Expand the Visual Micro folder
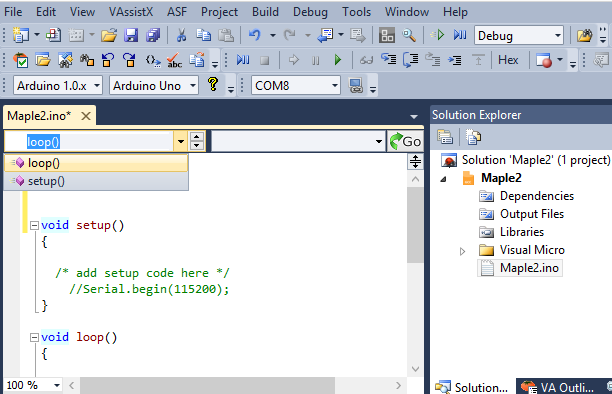 pyautogui.click(x=463, y=251)
